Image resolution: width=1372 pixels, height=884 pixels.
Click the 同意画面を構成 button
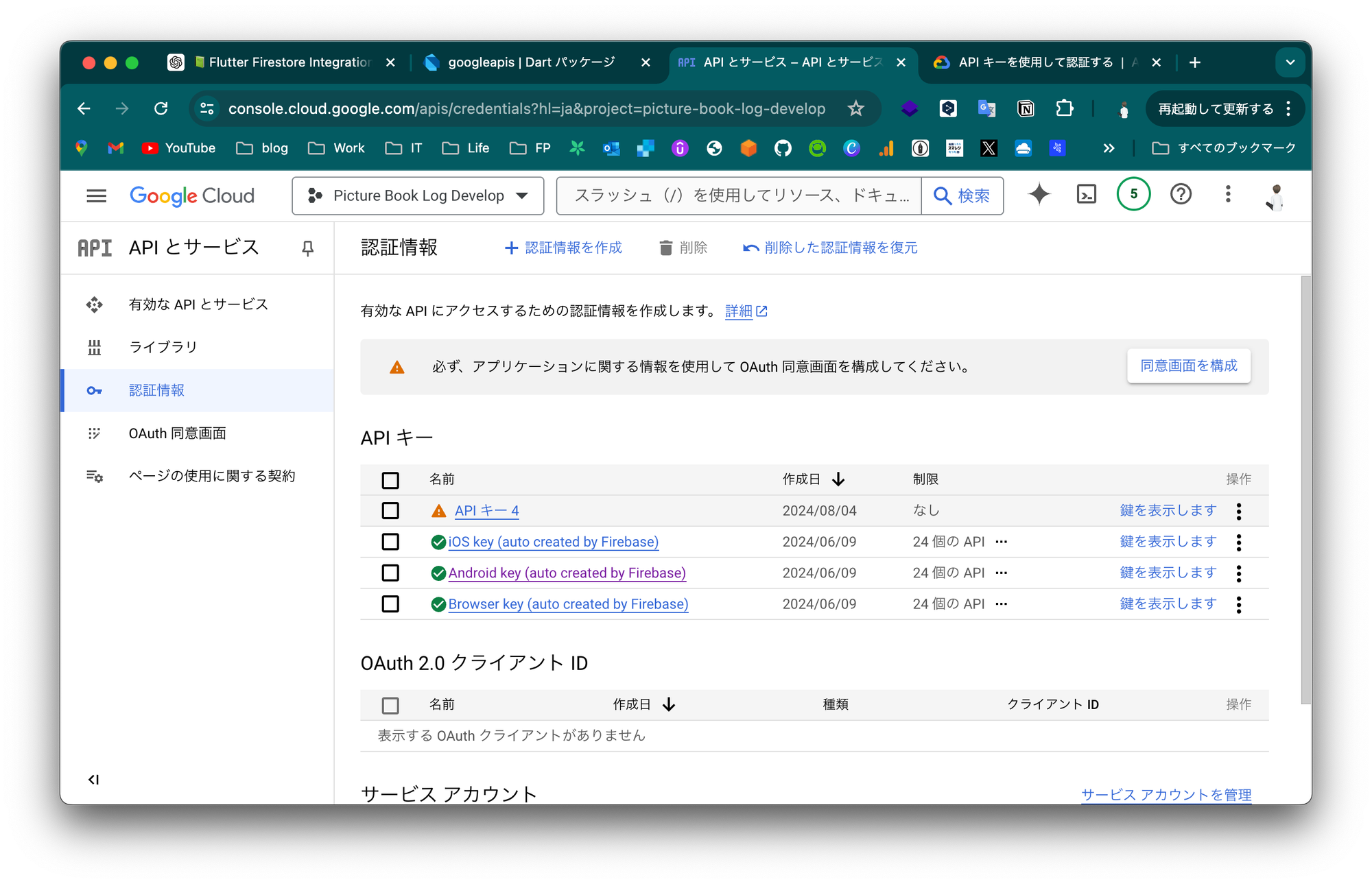pyautogui.click(x=1188, y=366)
